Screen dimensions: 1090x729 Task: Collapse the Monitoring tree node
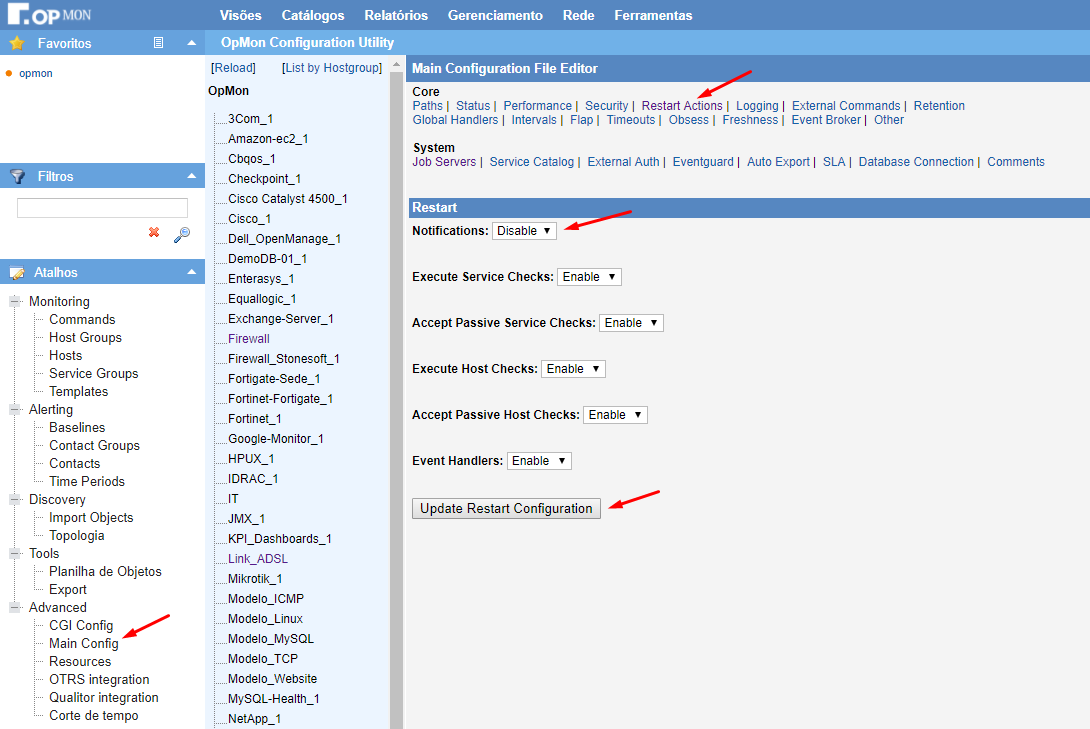click(x=16, y=302)
